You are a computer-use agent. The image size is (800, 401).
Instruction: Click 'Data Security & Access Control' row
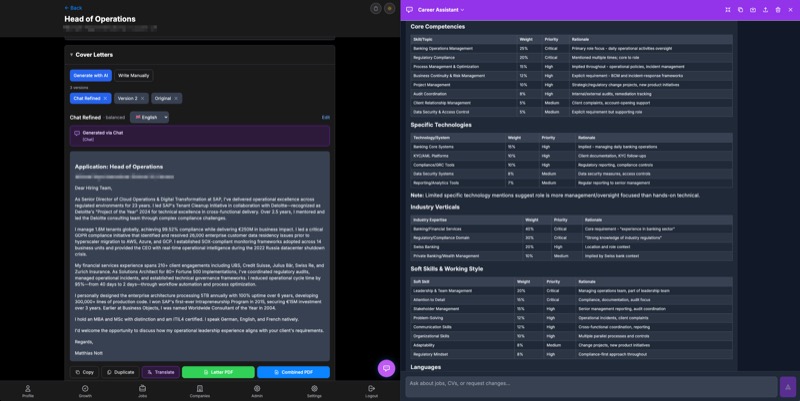click(571, 112)
